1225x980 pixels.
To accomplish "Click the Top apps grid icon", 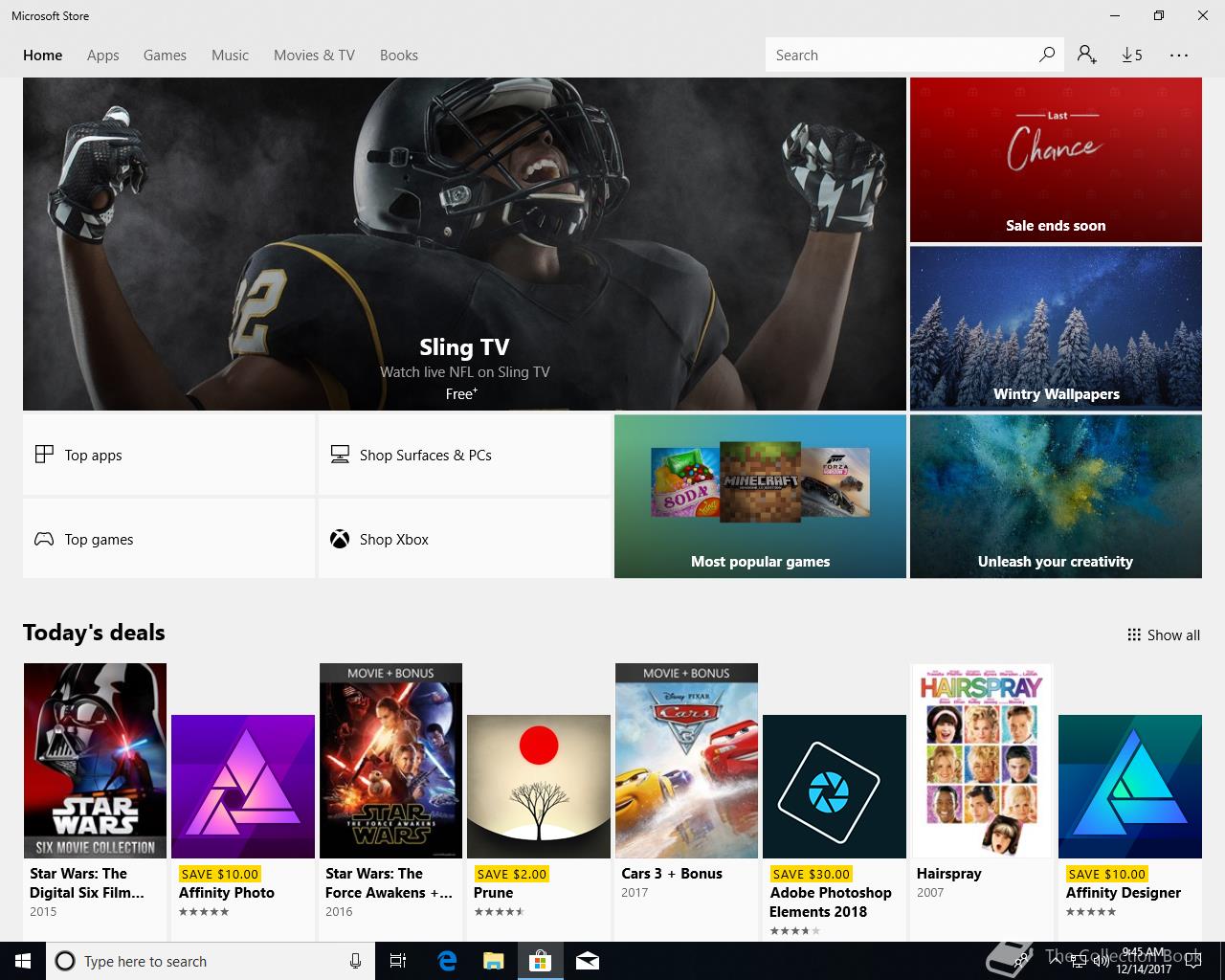I will coord(44,455).
